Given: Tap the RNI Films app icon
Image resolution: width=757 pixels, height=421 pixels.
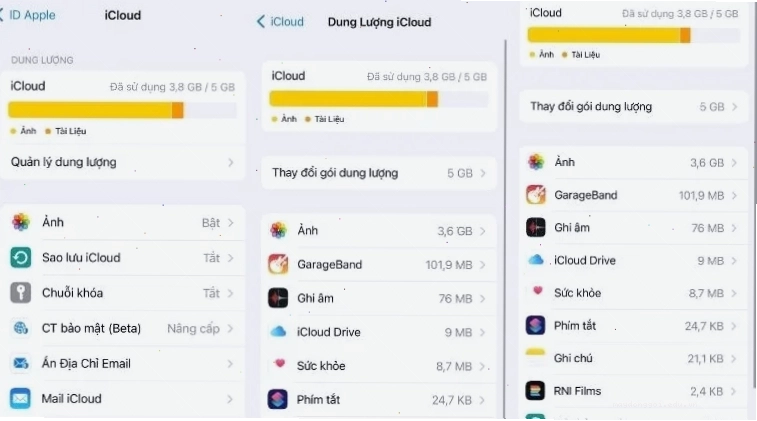Looking at the screenshot, I should pos(536,391).
